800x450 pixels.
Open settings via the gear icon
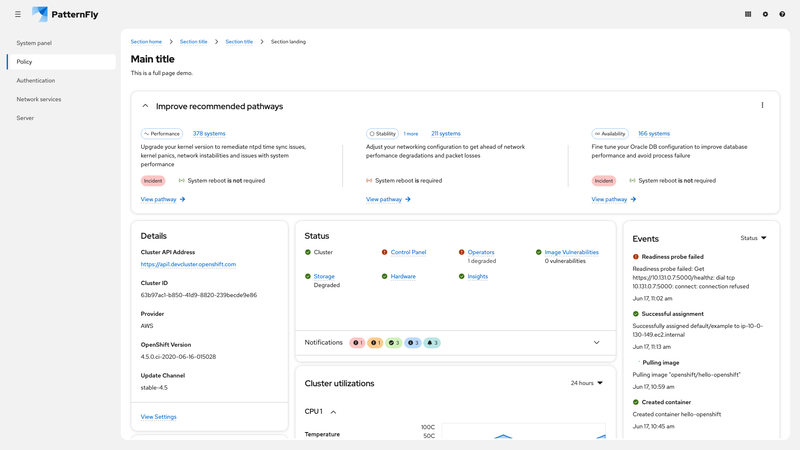coord(765,14)
